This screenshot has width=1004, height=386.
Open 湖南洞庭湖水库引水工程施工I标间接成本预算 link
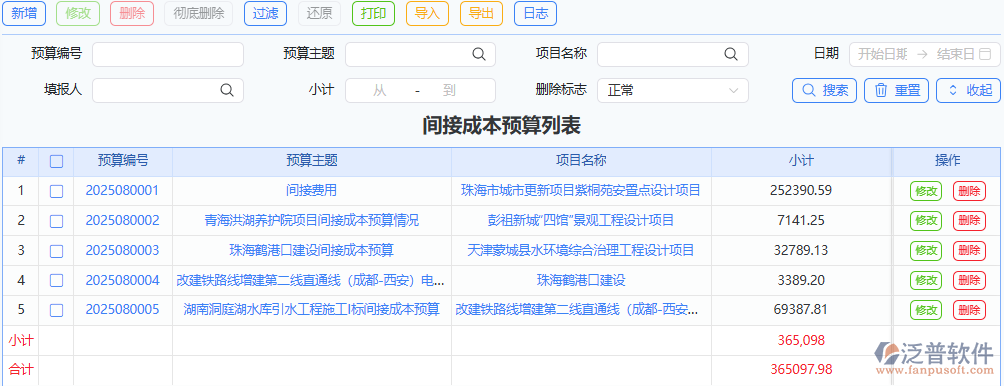312,310
